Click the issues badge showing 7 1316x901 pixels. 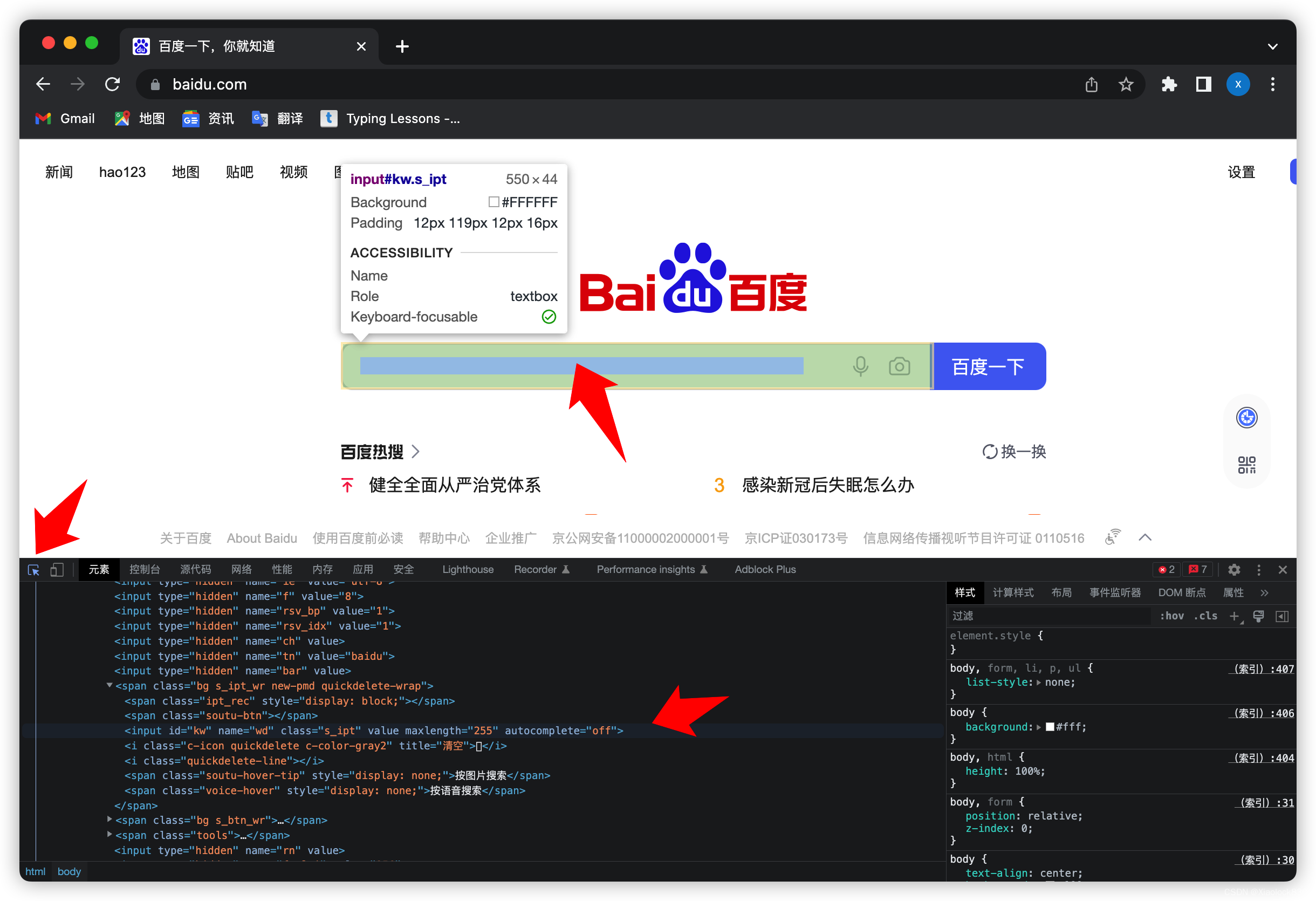coord(1198,570)
